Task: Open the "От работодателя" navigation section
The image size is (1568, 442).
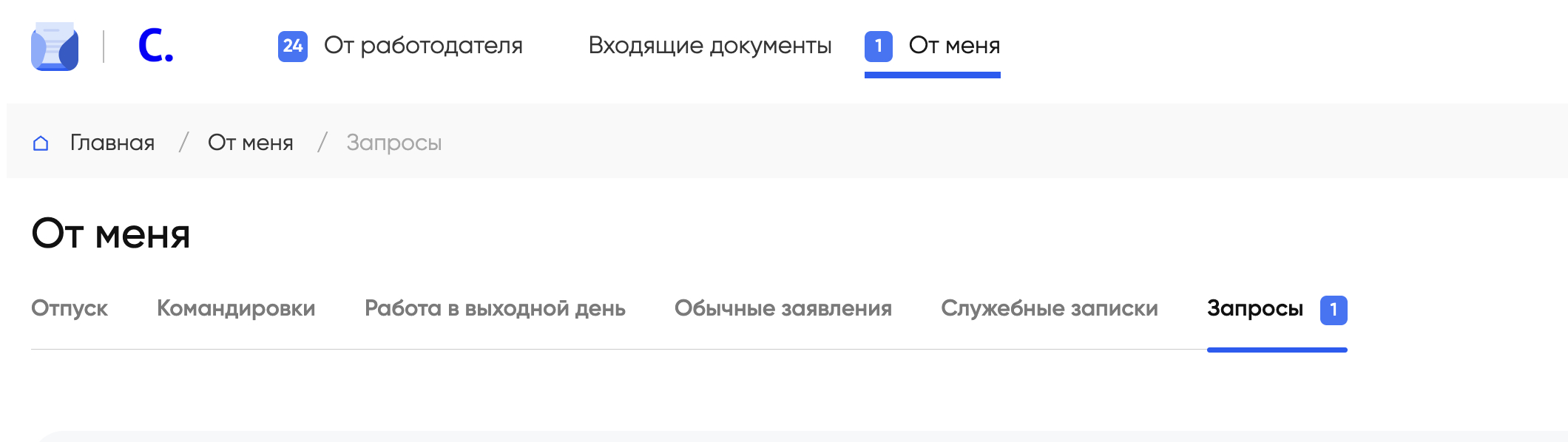Action: (423, 46)
